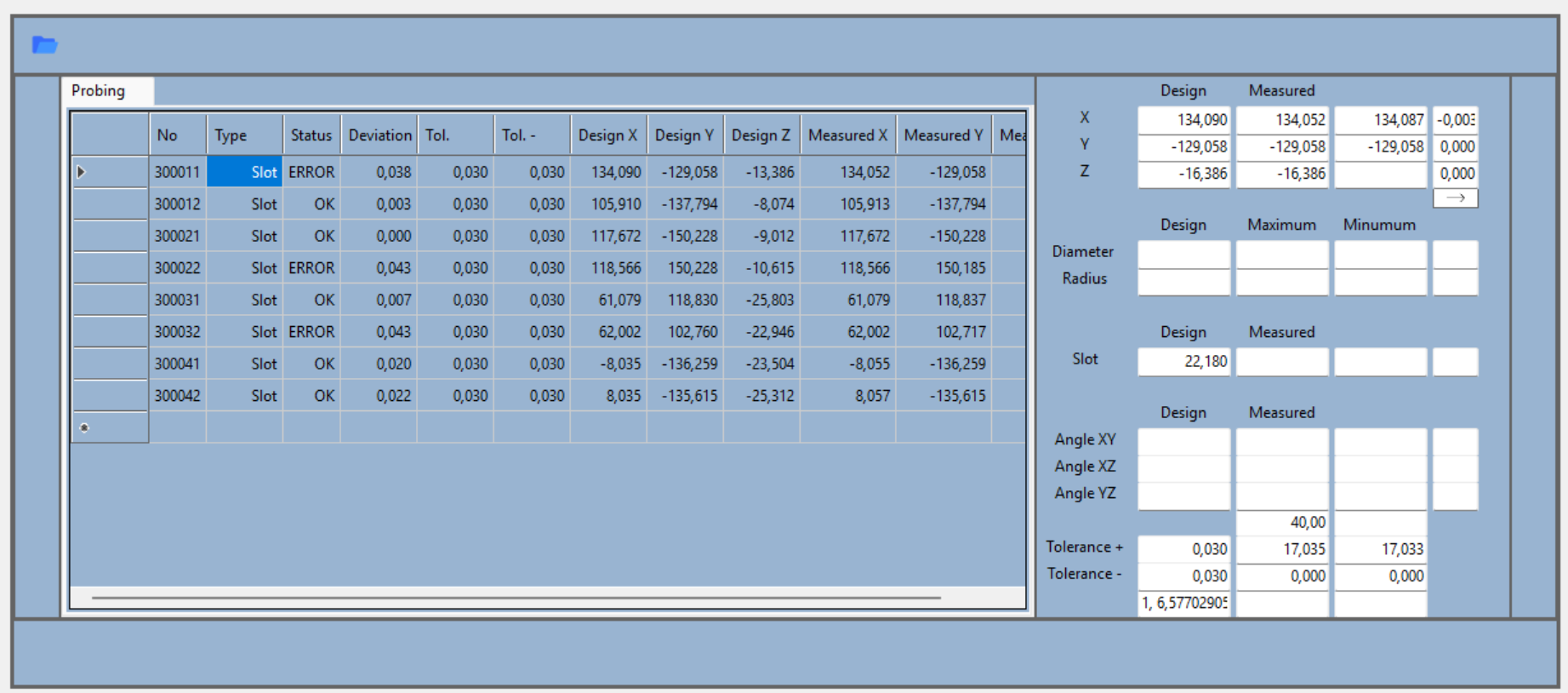The height and width of the screenshot is (693, 1568).
Task: Select Design Y cell for row 300041
Action: click(x=685, y=364)
